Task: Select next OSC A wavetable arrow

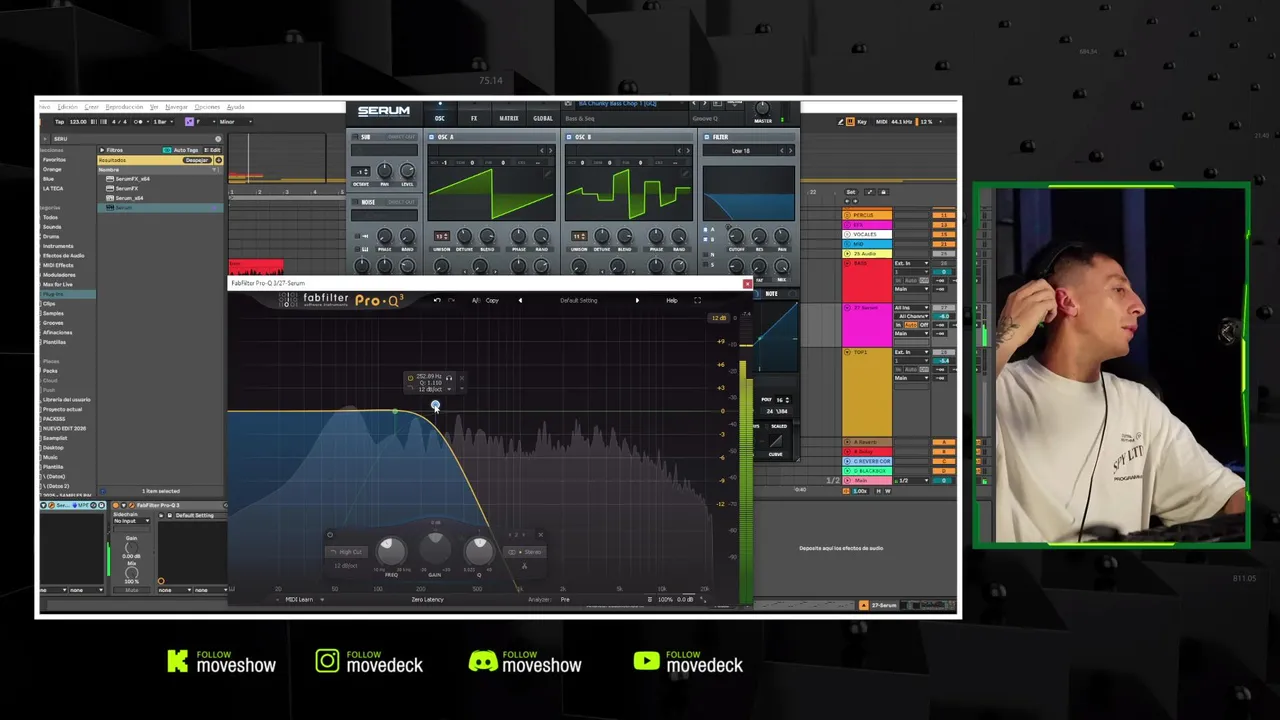Action: pyautogui.click(x=550, y=151)
